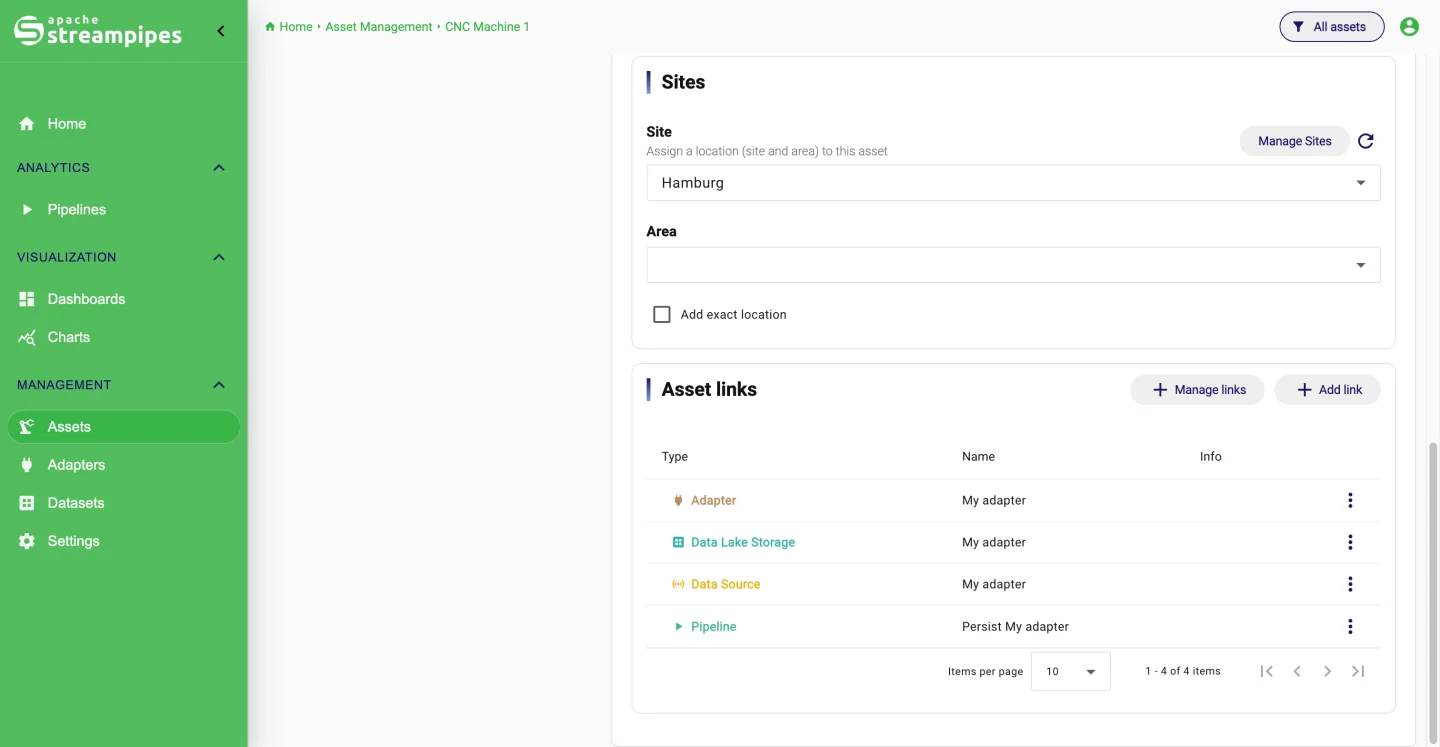Open Adapters in the sidebar
The width and height of the screenshot is (1440, 747).
coord(123,465)
